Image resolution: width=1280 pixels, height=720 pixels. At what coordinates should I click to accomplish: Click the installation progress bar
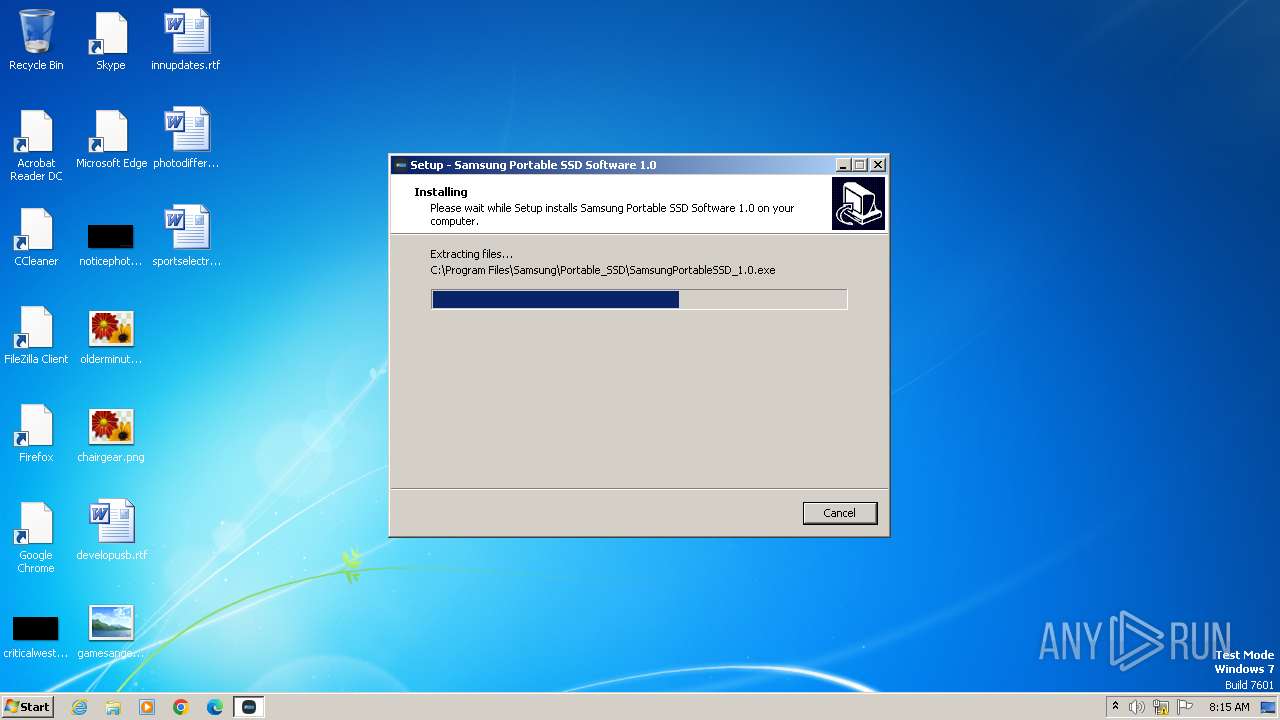pos(639,299)
